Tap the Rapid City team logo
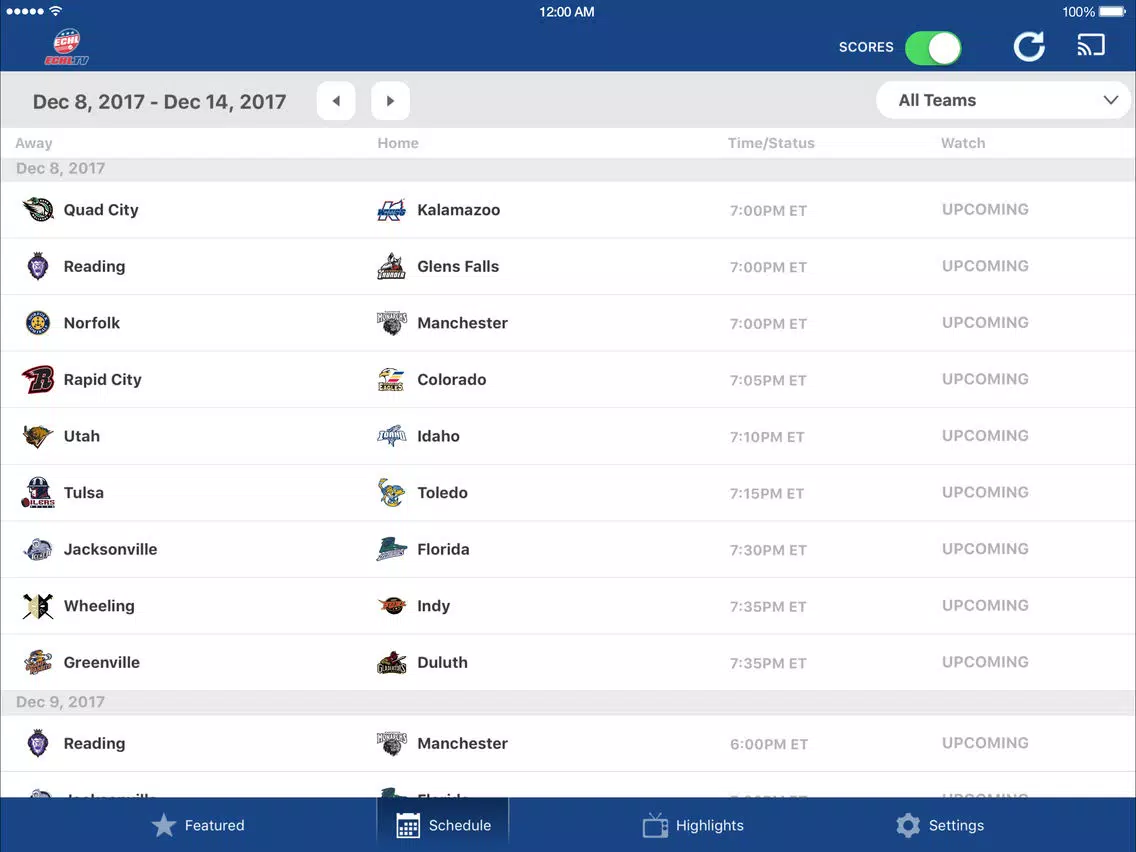This screenshot has height=852, width=1136. tap(38, 380)
